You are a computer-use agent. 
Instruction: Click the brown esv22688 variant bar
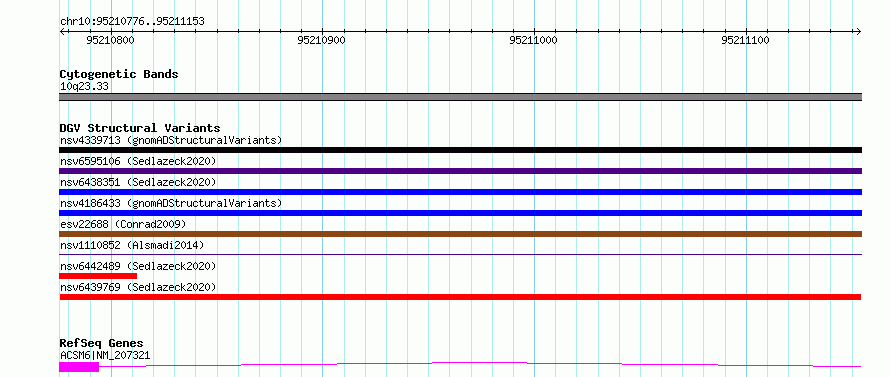point(460,234)
